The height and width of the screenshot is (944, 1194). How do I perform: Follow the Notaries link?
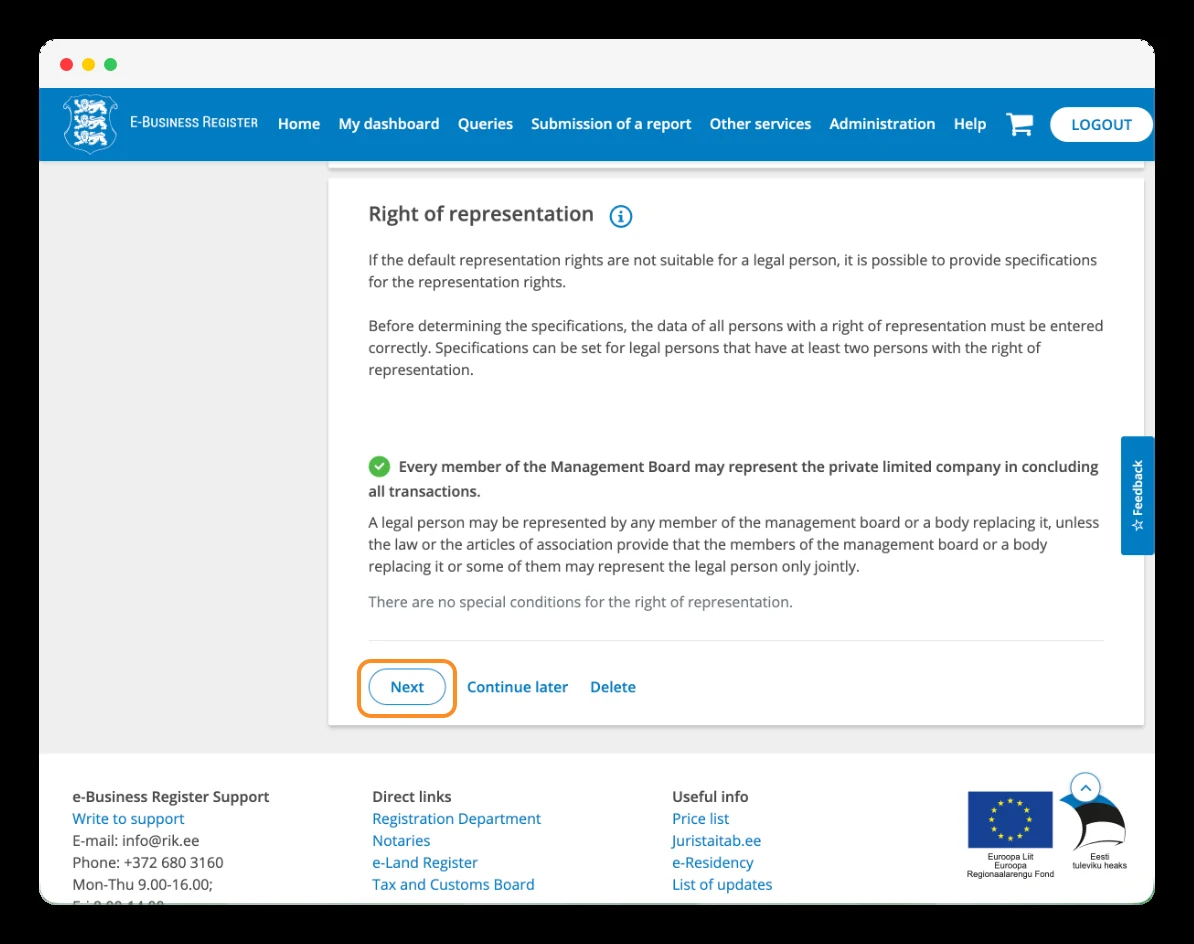[401, 840]
